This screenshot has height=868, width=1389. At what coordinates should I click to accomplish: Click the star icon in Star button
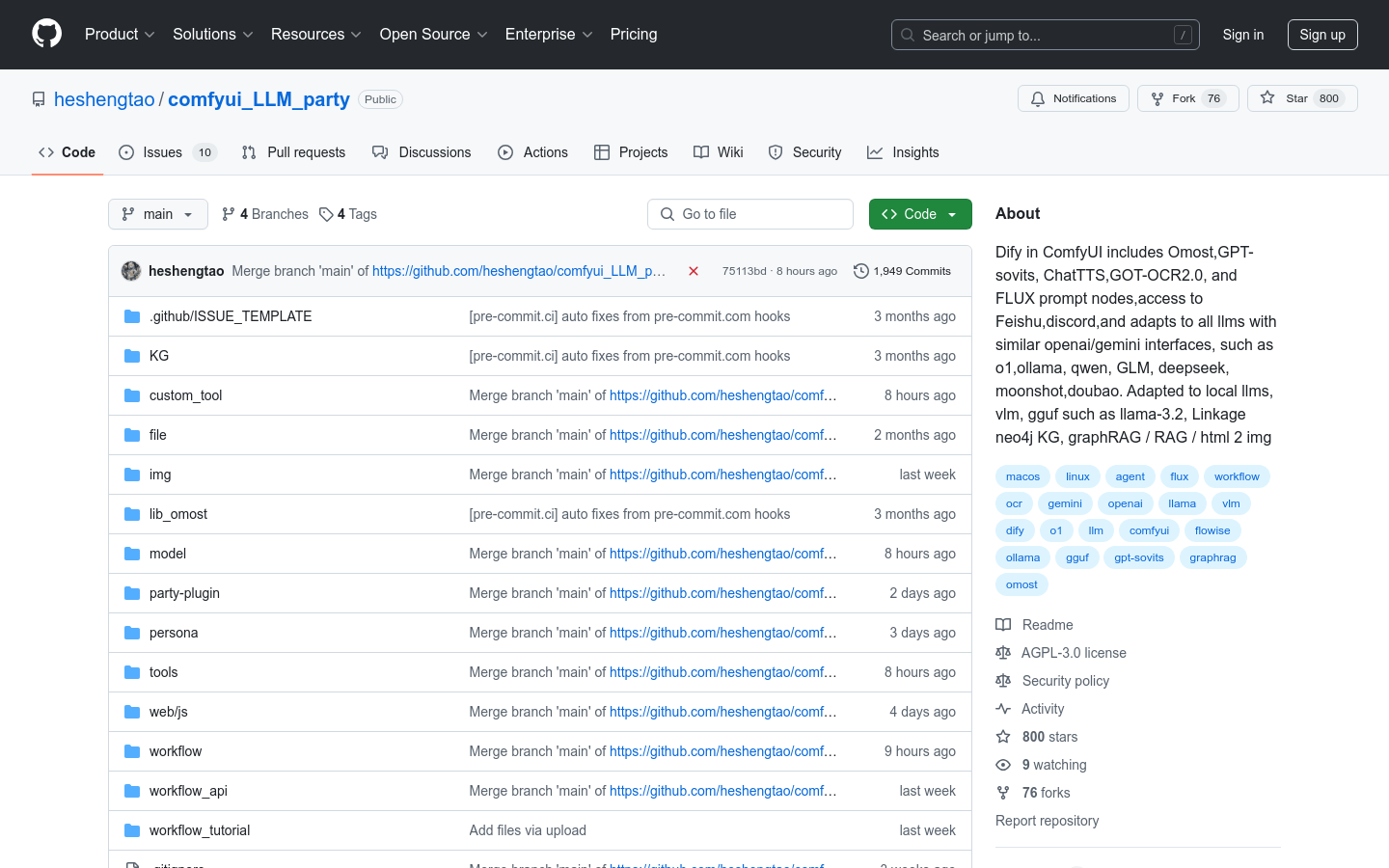coord(1267,98)
